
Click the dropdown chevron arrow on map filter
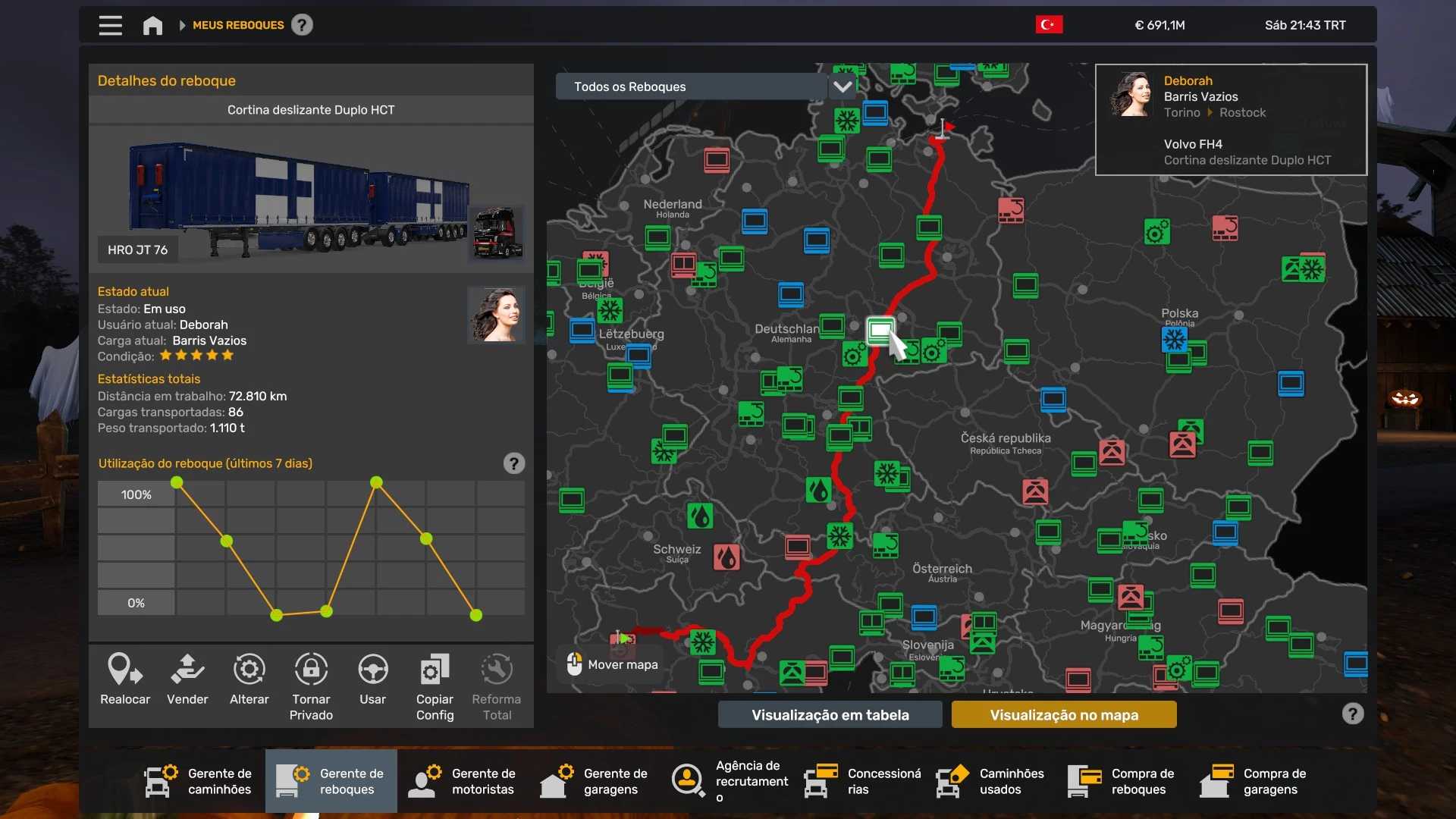pos(843,86)
